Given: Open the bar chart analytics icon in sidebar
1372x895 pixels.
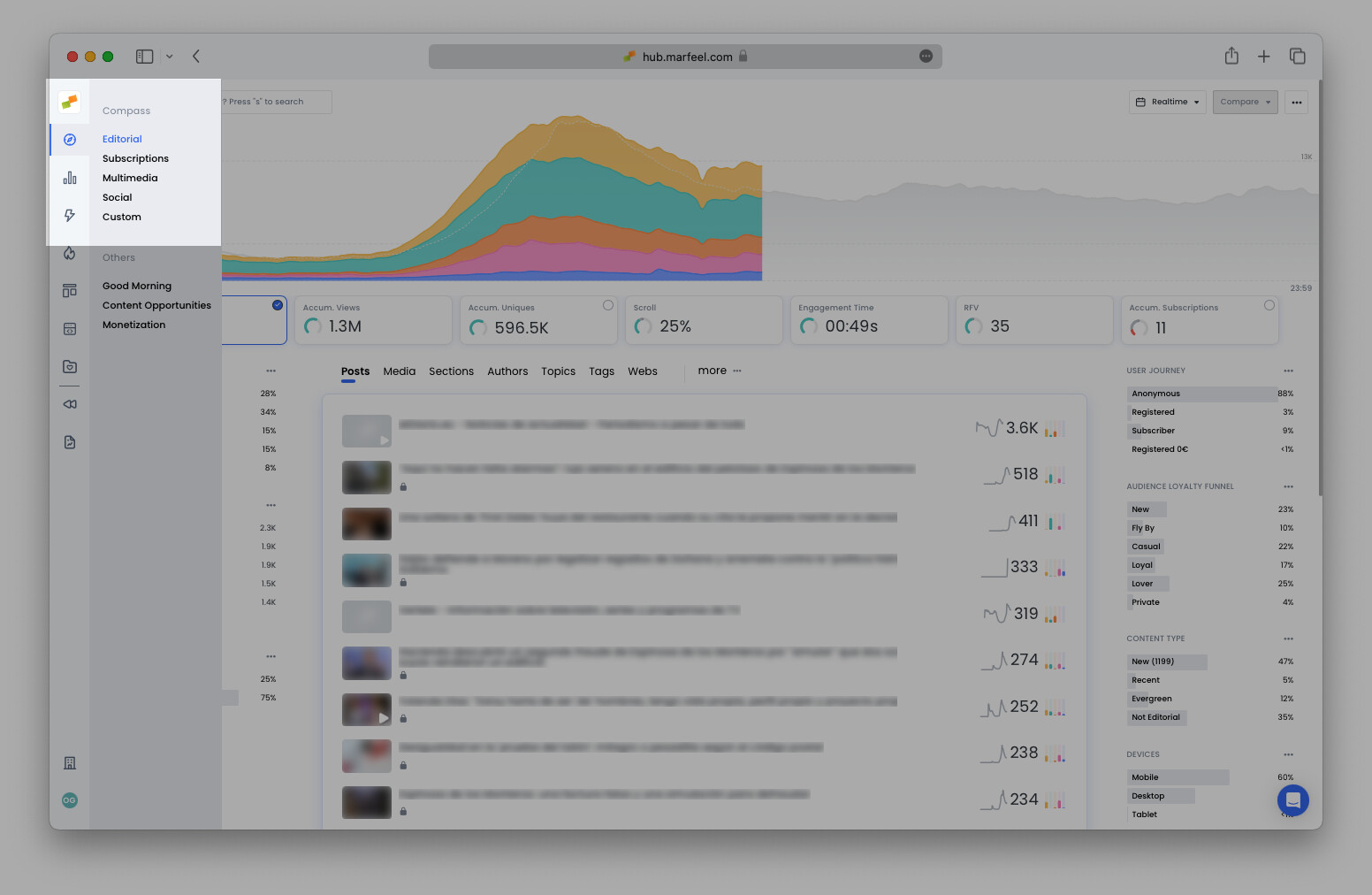Looking at the screenshot, I should (69, 177).
